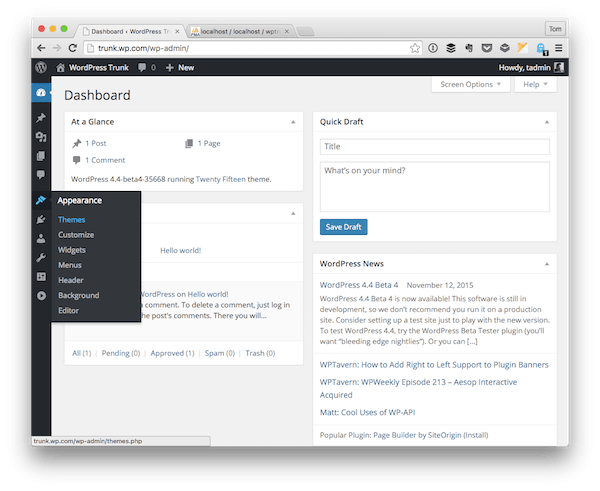Click the What's on your mind text area

[435, 187]
